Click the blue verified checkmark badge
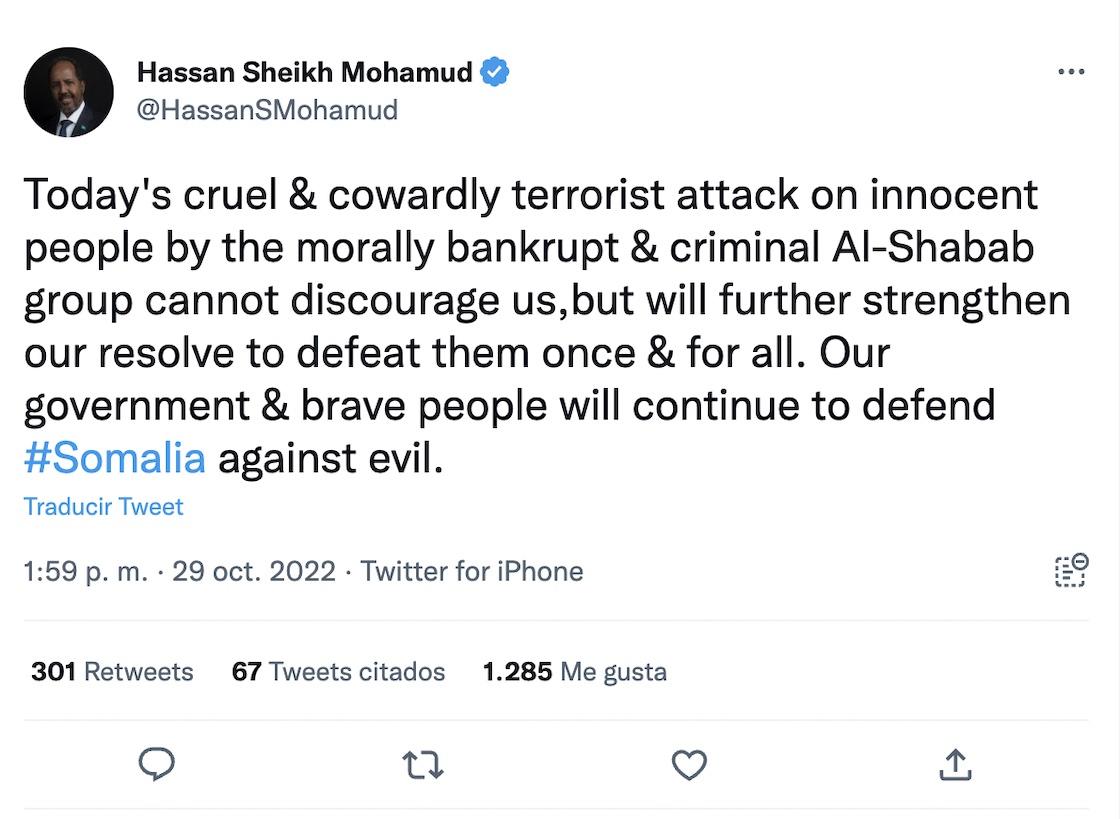Image resolution: width=1120 pixels, height=819 pixels. click(496, 72)
